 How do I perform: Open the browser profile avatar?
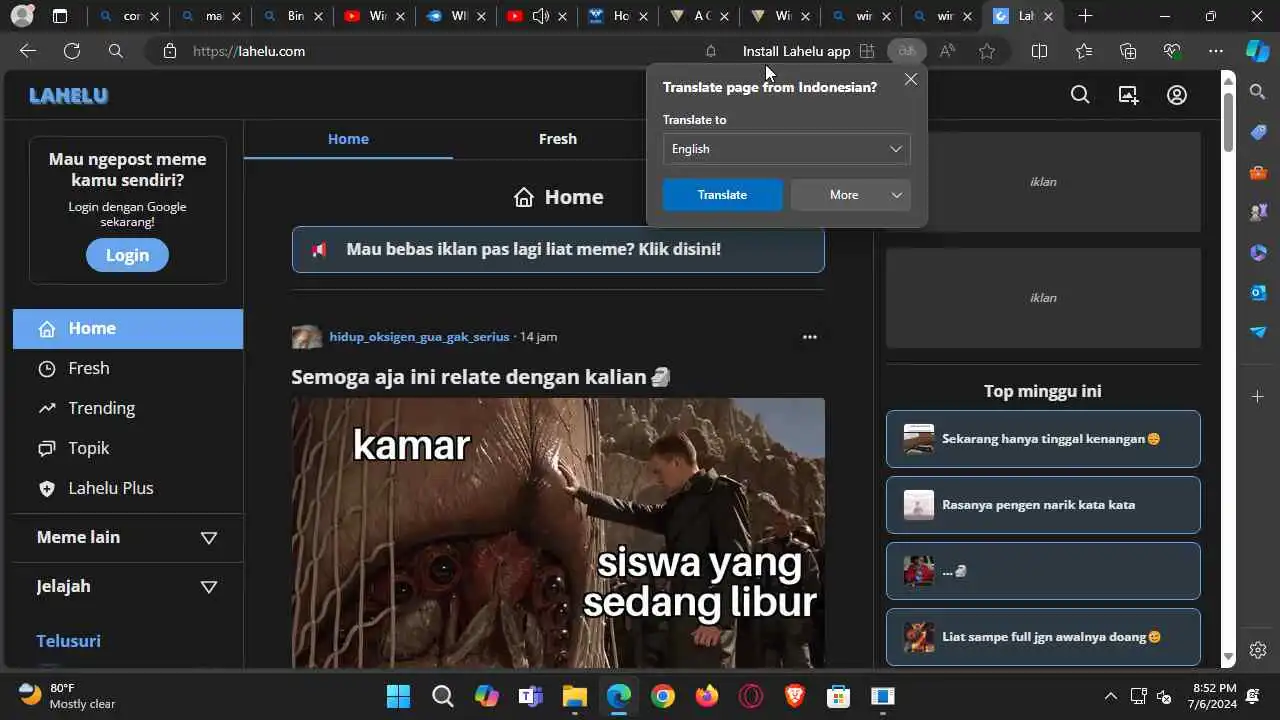[x=22, y=16]
